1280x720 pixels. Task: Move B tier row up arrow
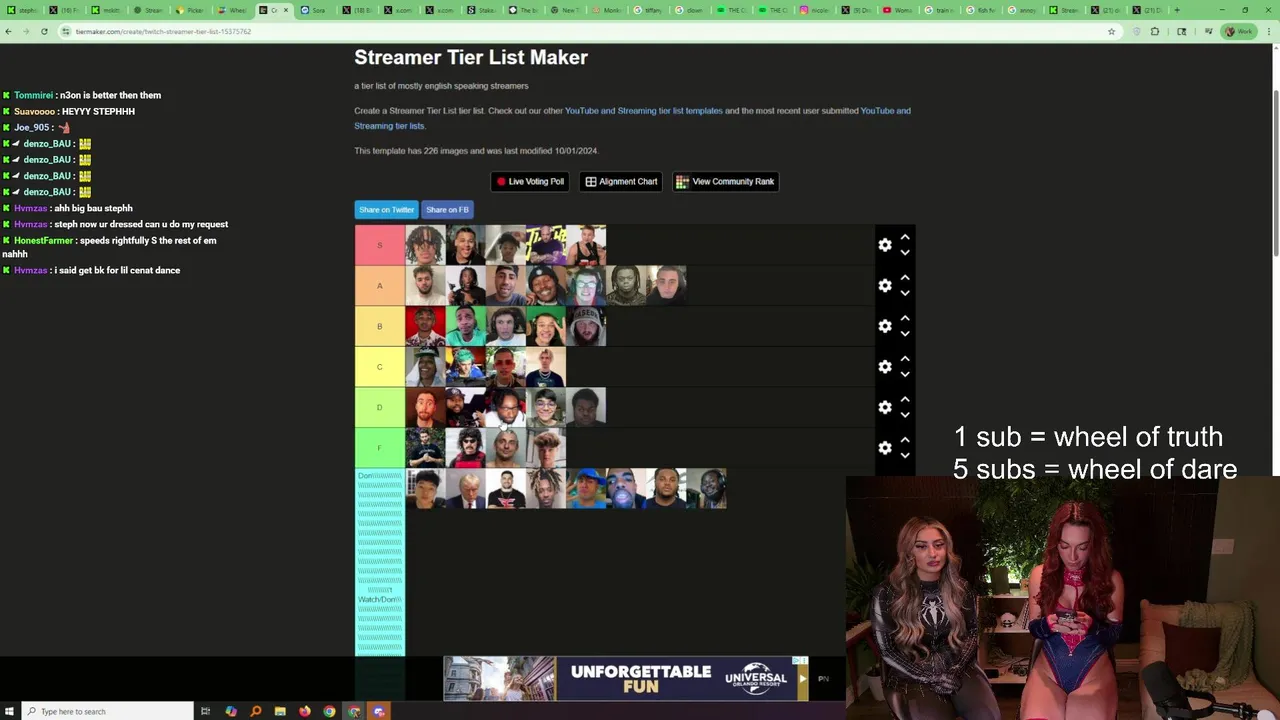[x=905, y=318]
